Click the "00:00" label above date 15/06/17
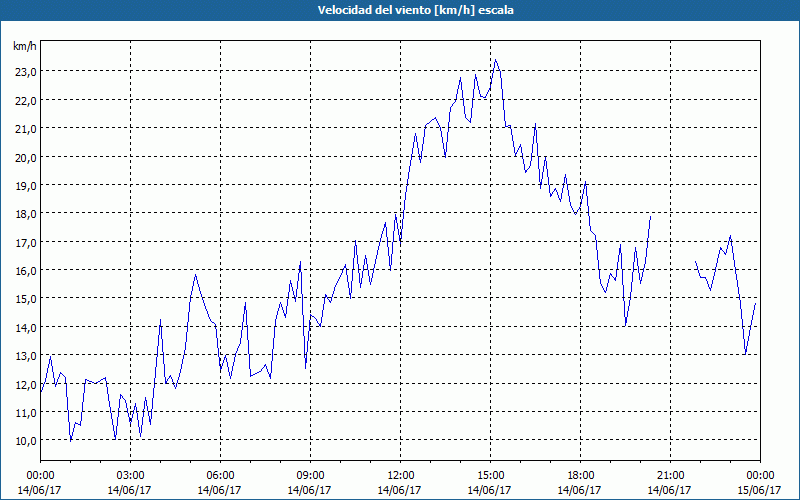This screenshot has height=500, width=800. click(760, 476)
